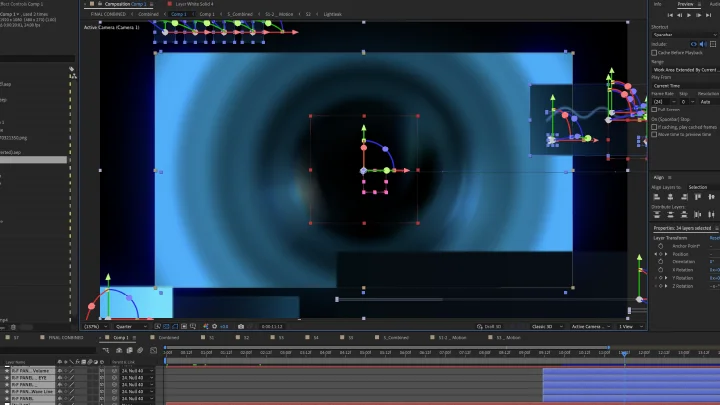Enable the Full Screen checkbox
This screenshot has width=720, height=405.
tap(654, 110)
